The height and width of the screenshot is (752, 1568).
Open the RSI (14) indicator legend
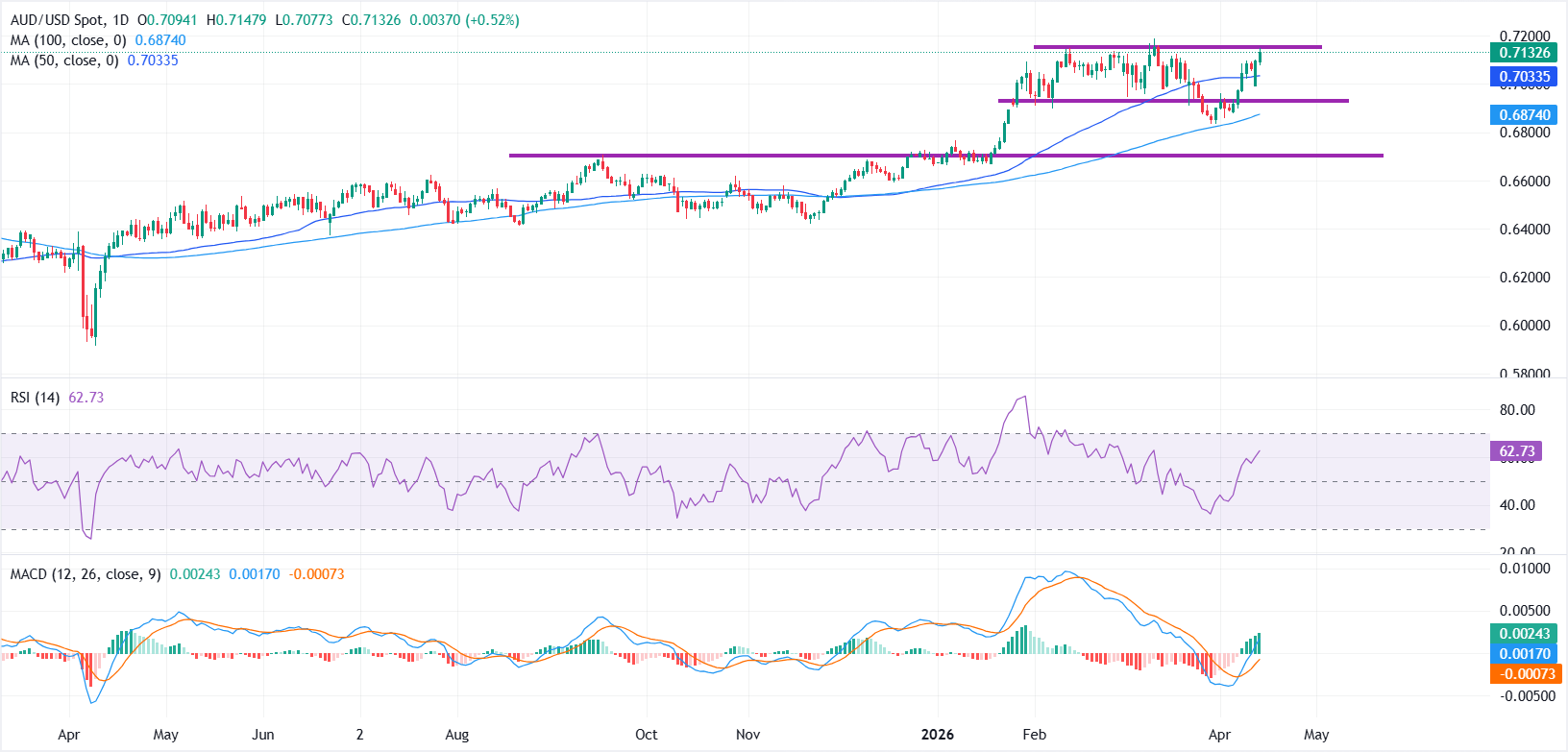pyautogui.click(x=36, y=398)
